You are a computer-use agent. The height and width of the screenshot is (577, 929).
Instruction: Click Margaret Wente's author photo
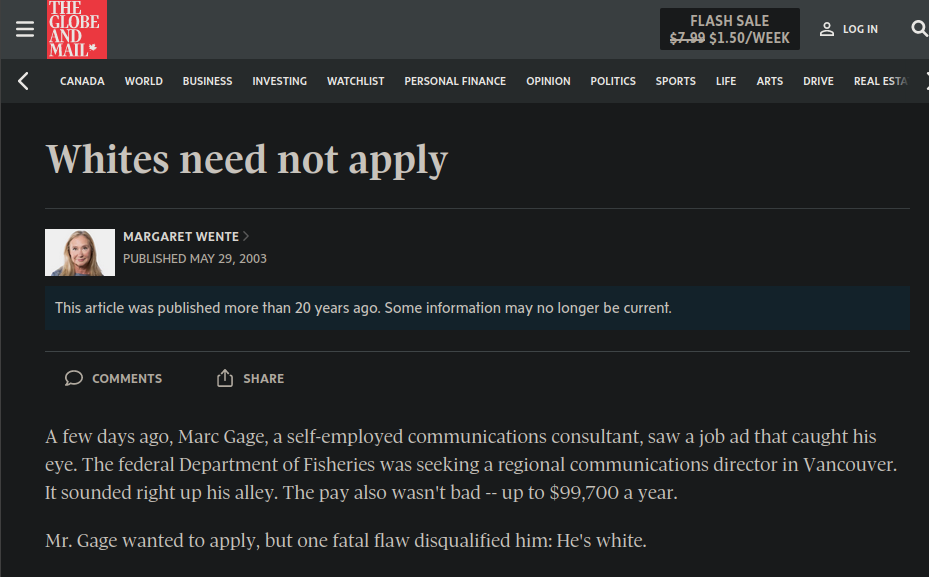pyautogui.click(x=80, y=252)
